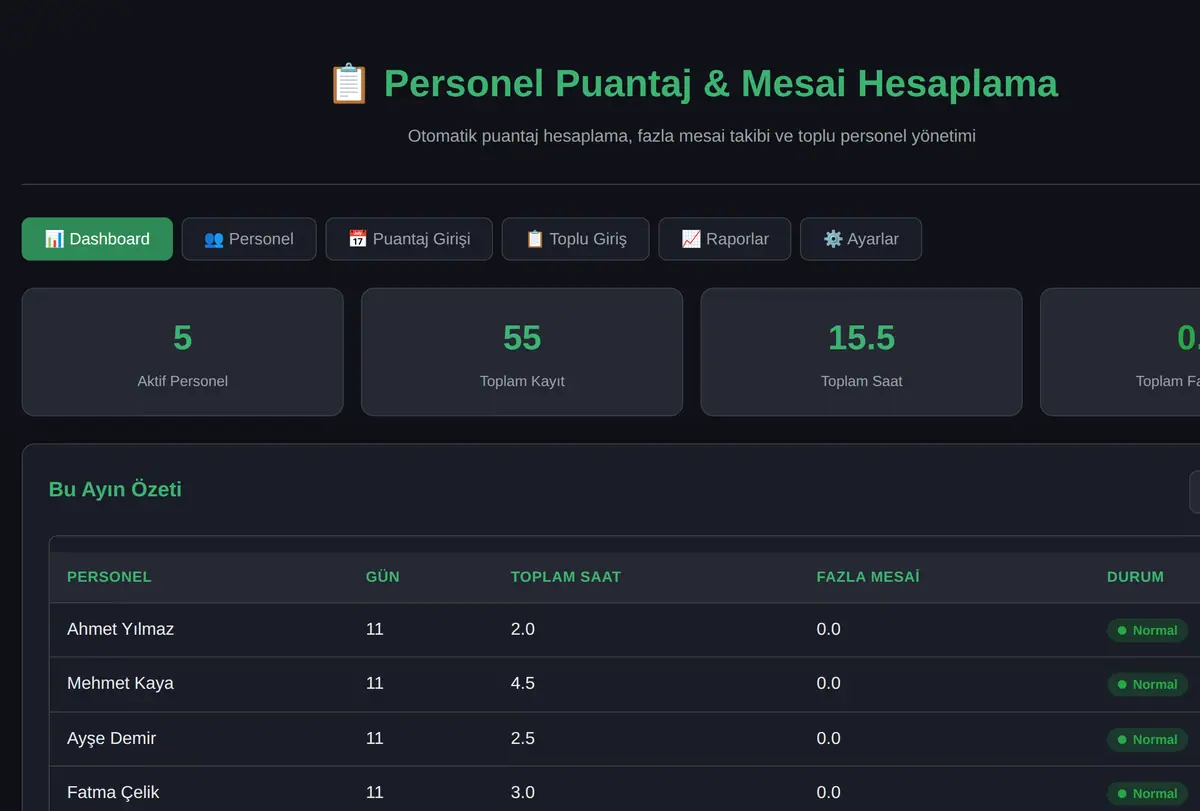The image size is (1200, 811).
Task: Select the Mehmet Kaya row name
Action: point(120,683)
